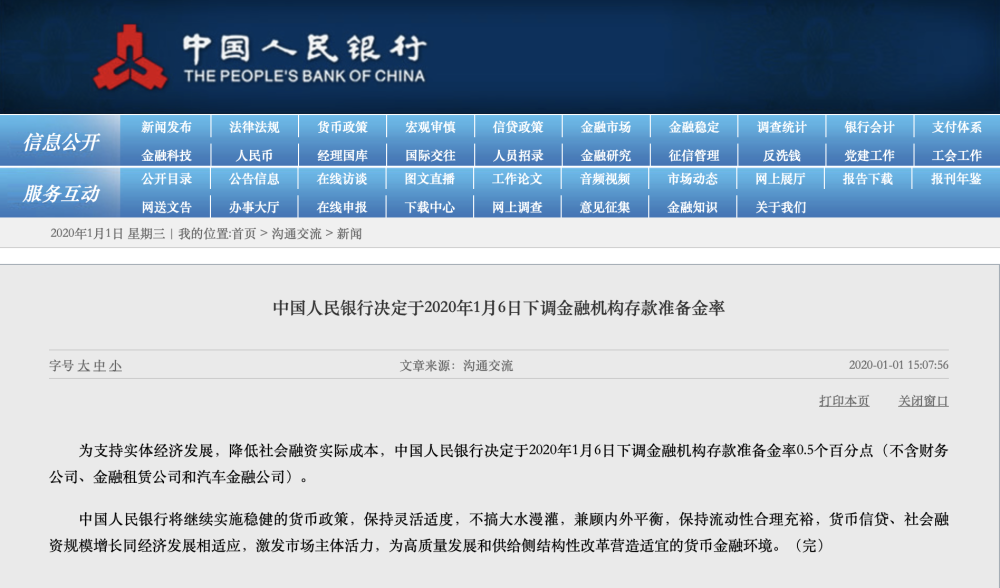The height and width of the screenshot is (588, 1000).
Task: Set font size to 小
Action: click(x=115, y=366)
